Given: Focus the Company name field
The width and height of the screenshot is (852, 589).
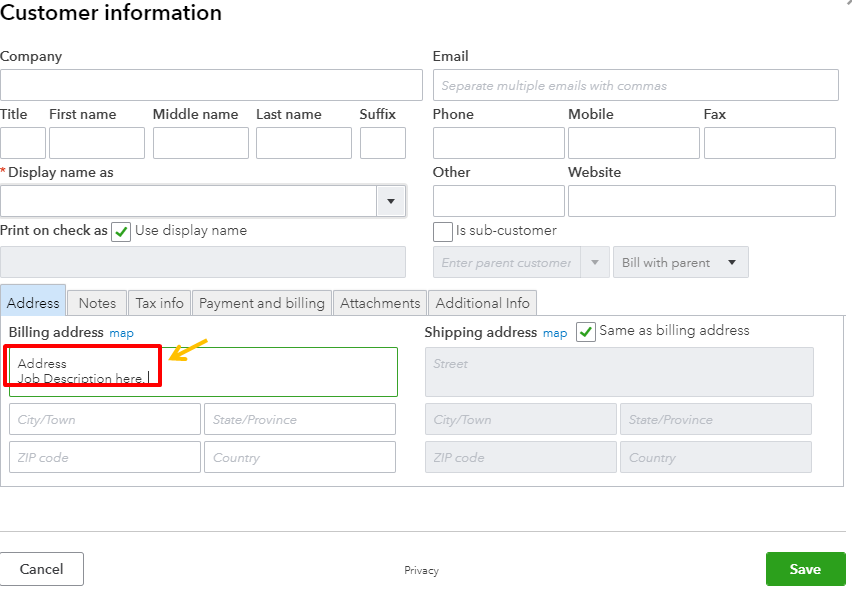Looking at the screenshot, I should click(x=211, y=85).
